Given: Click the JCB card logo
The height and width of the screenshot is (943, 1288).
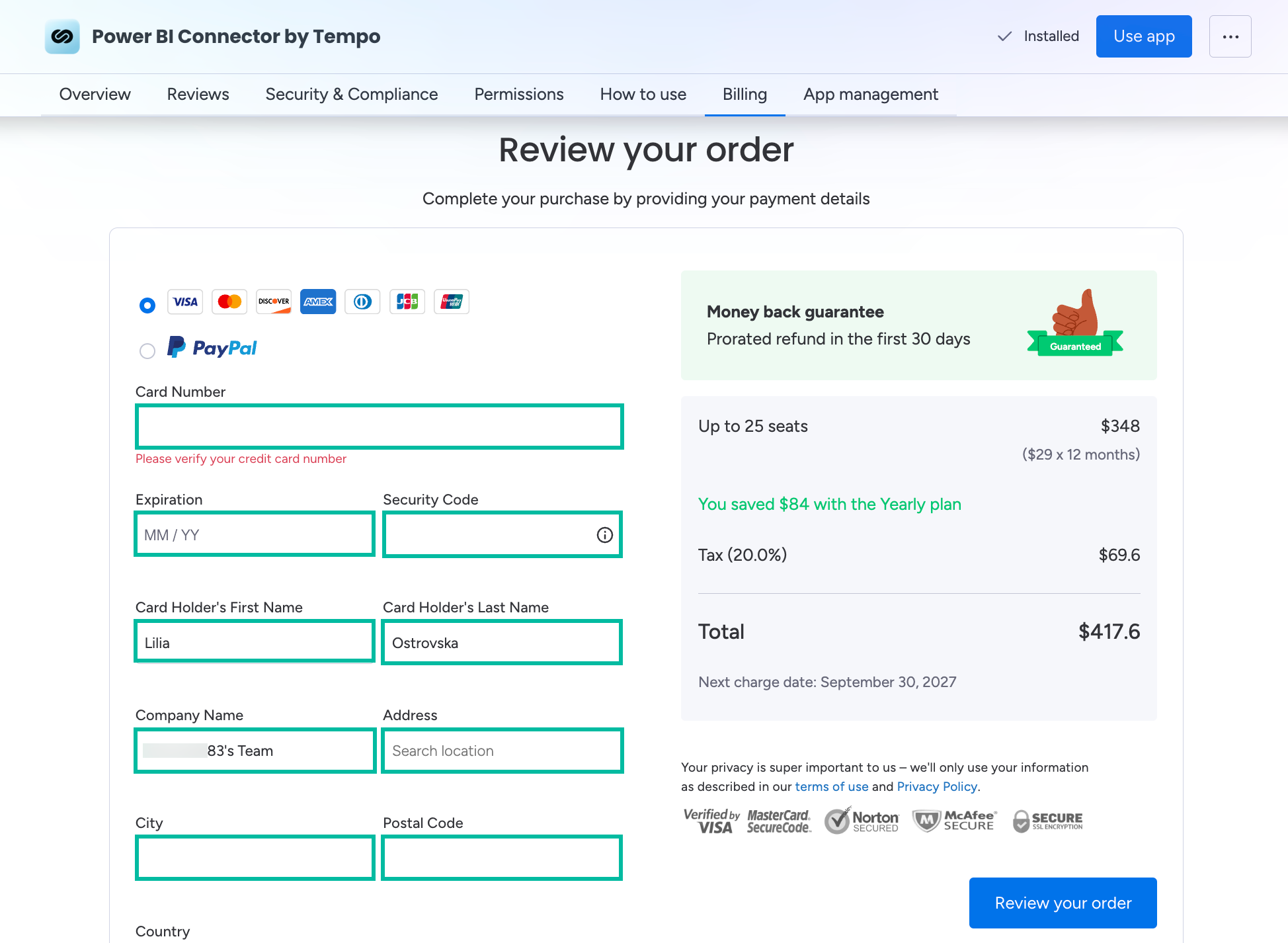Looking at the screenshot, I should pos(407,302).
